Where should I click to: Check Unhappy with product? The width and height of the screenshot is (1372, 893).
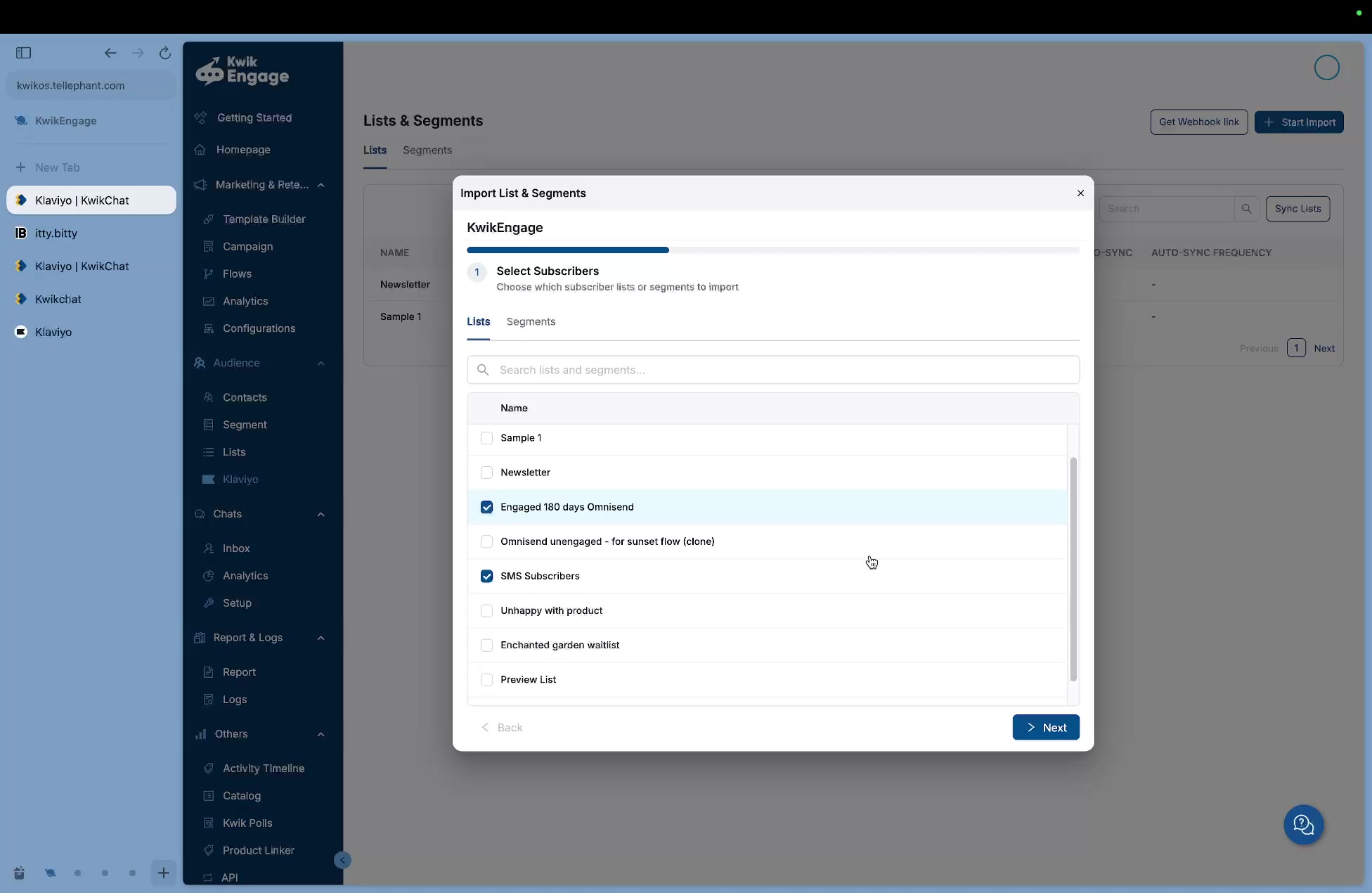click(x=486, y=610)
